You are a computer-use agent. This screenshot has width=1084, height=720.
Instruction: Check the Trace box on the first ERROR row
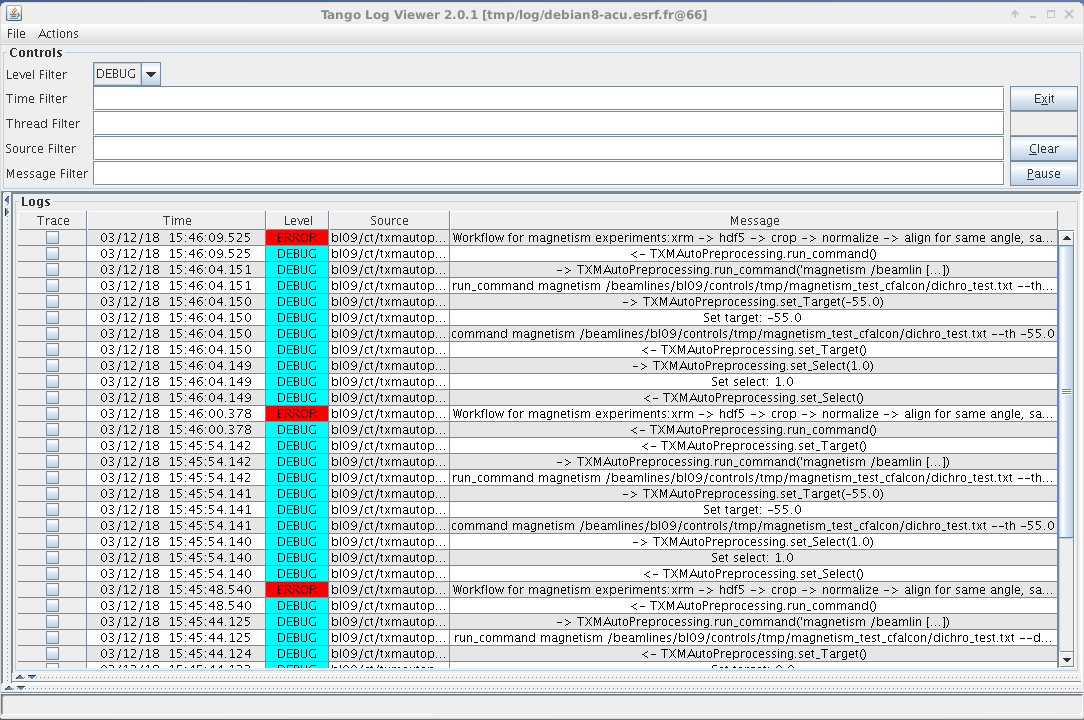(x=52, y=238)
